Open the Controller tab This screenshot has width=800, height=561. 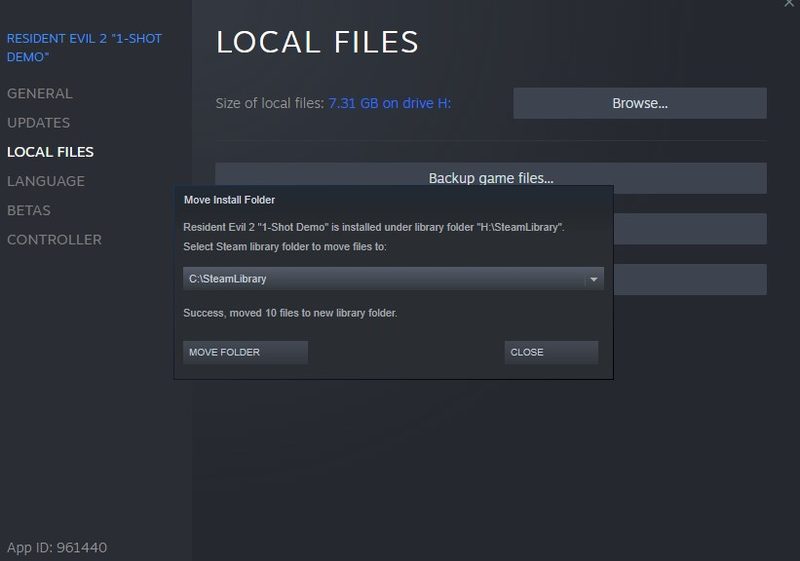coord(55,239)
